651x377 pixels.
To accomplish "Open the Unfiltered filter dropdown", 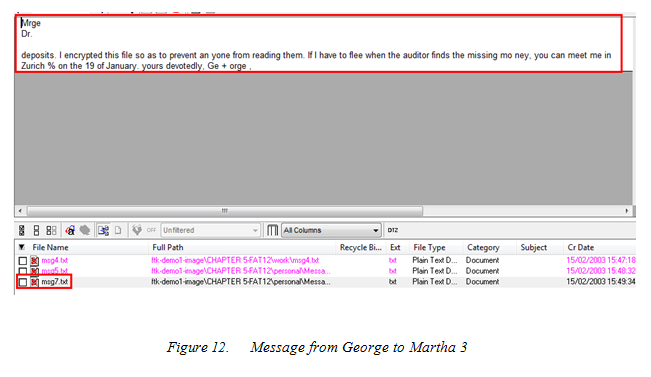I will coord(210,230).
